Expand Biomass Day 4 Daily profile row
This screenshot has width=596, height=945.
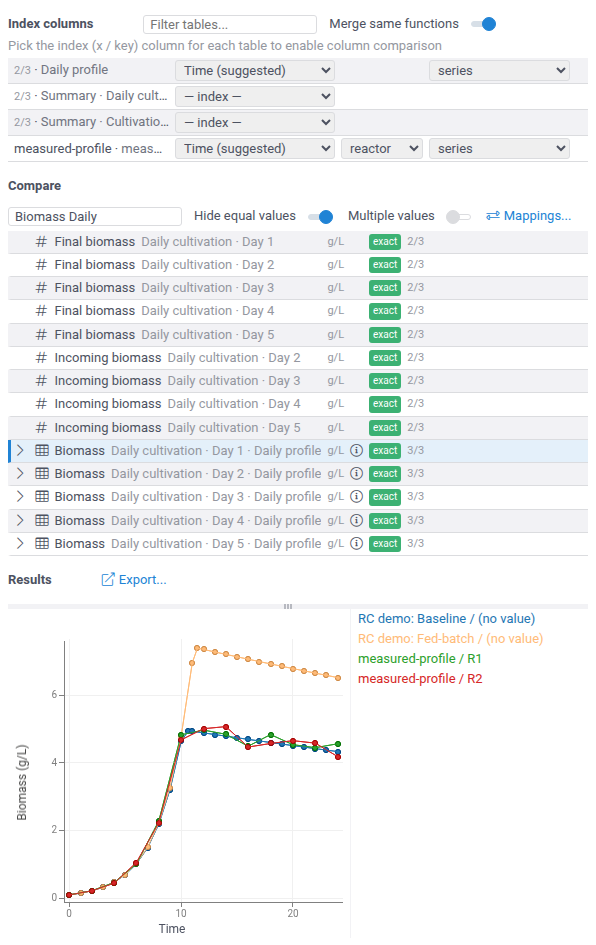(x=20, y=520)
